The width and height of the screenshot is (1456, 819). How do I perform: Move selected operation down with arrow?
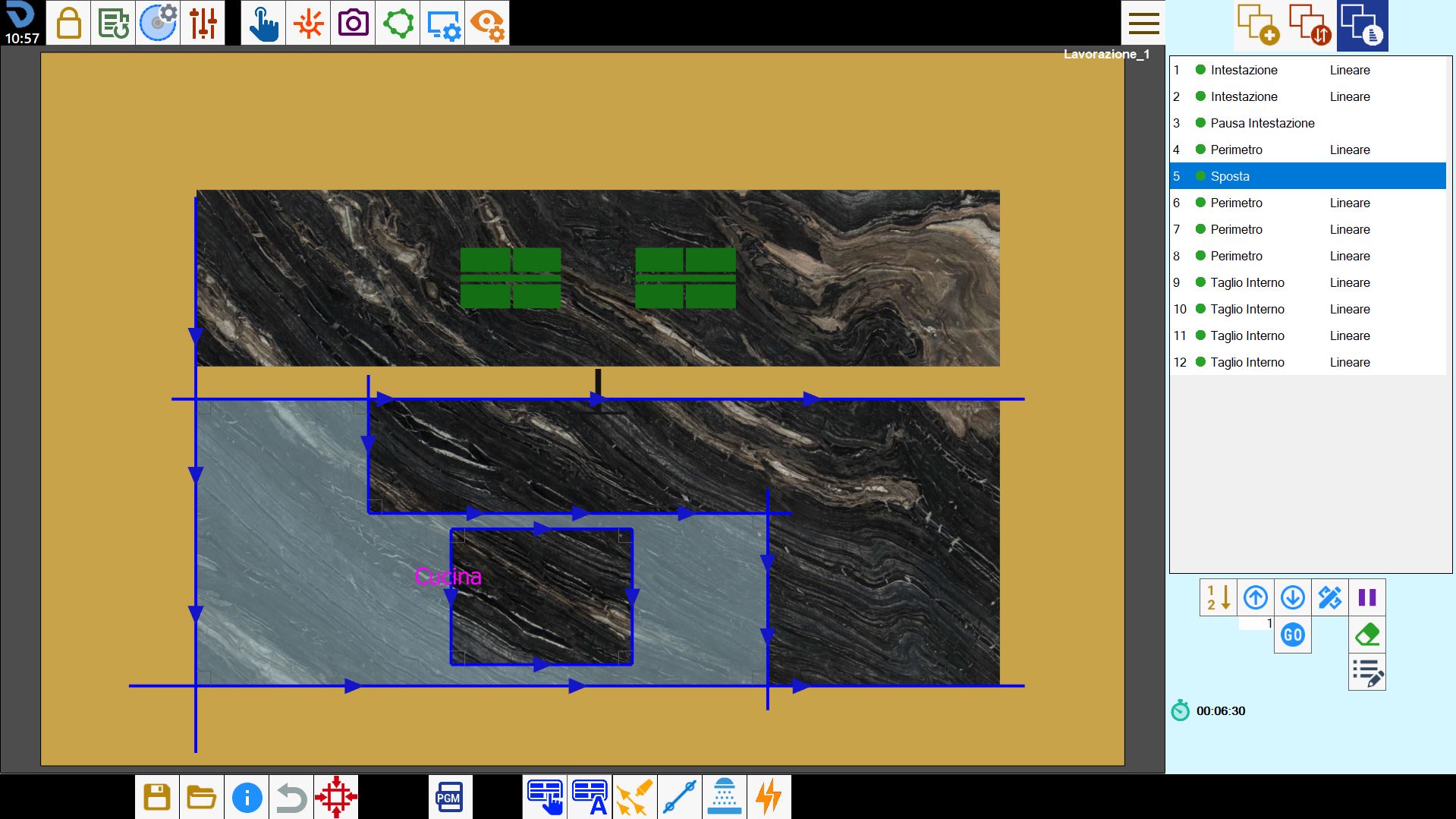1293,597
